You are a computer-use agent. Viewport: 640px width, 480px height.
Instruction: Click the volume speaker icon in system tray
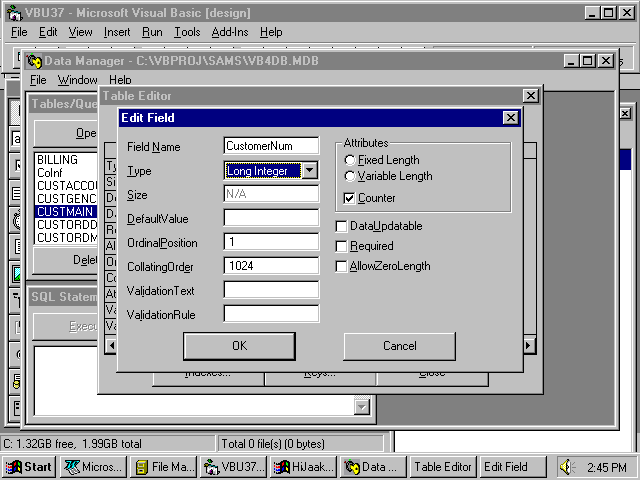point(566,467)
